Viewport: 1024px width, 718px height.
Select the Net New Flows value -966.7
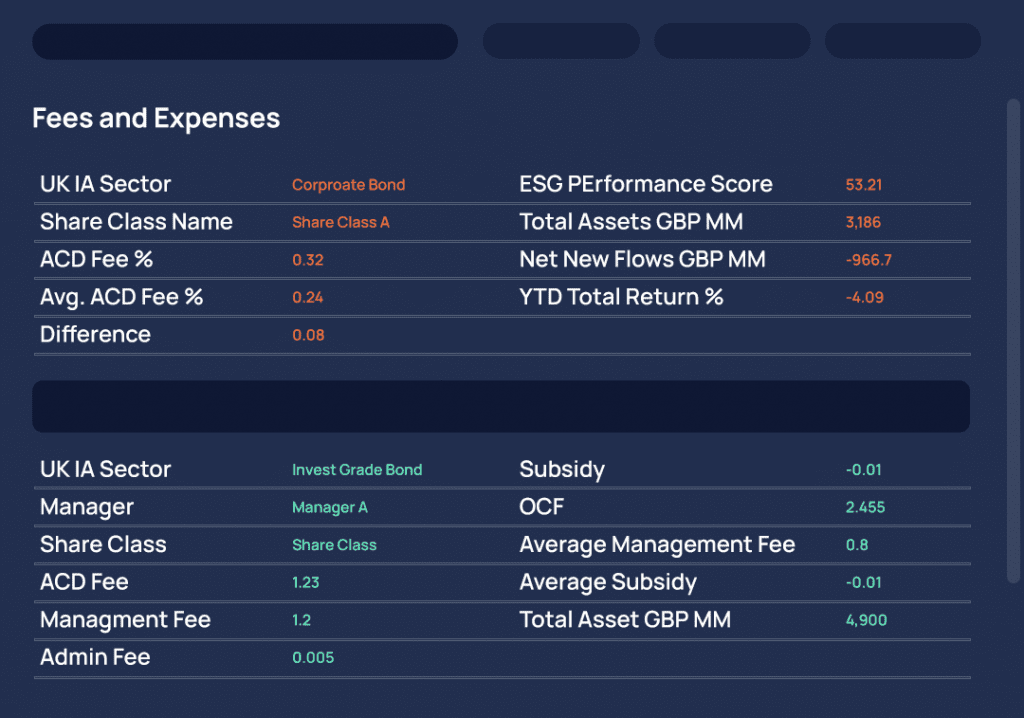pyautogui.click(x=868, y=260)
